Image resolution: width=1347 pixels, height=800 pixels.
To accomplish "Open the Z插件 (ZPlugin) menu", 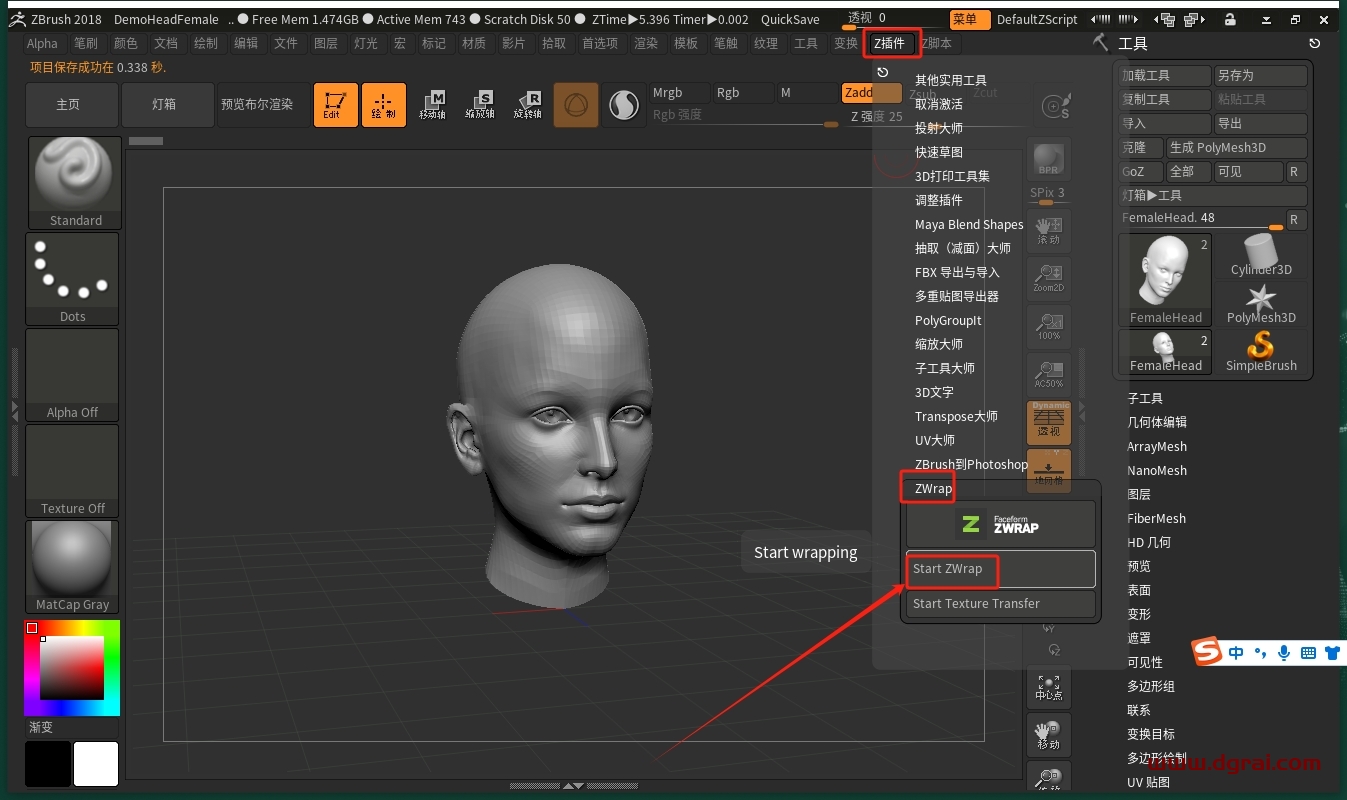I will [889, 43].
